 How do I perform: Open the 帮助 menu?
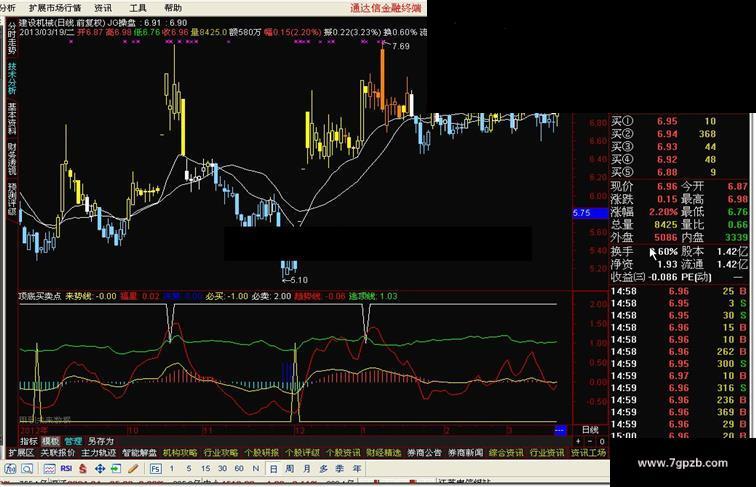173,8
